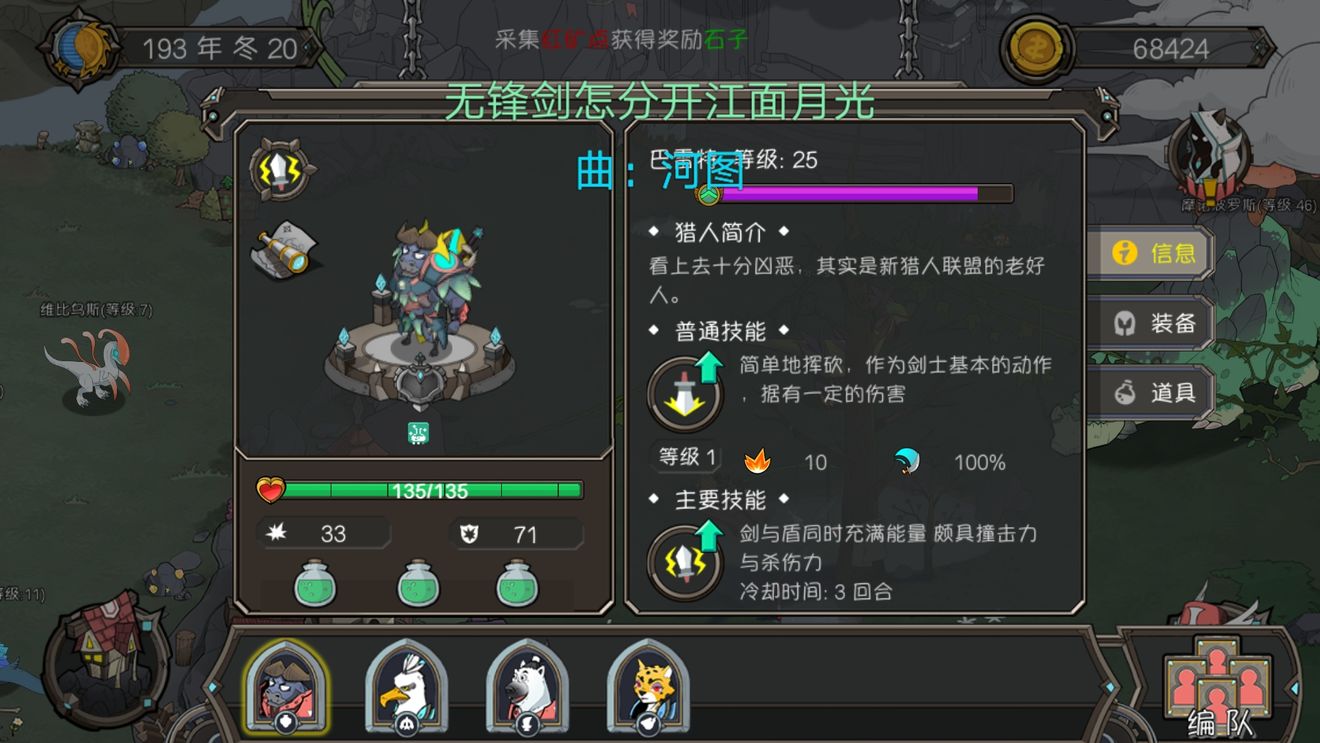Tap the main skill lightning upgrade icon
The height and width of the screenshot is (743, 1320).
pos(686,561)
